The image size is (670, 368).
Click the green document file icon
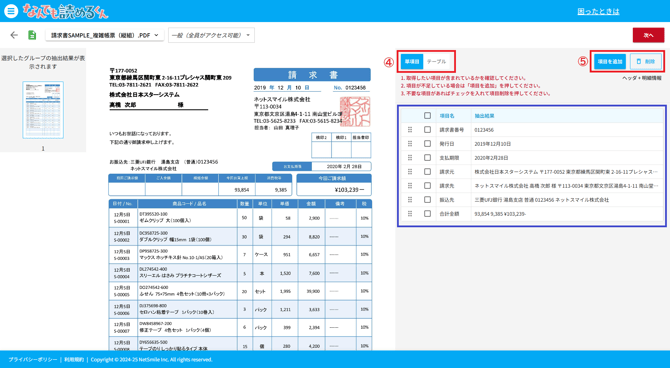coord(32,35)
